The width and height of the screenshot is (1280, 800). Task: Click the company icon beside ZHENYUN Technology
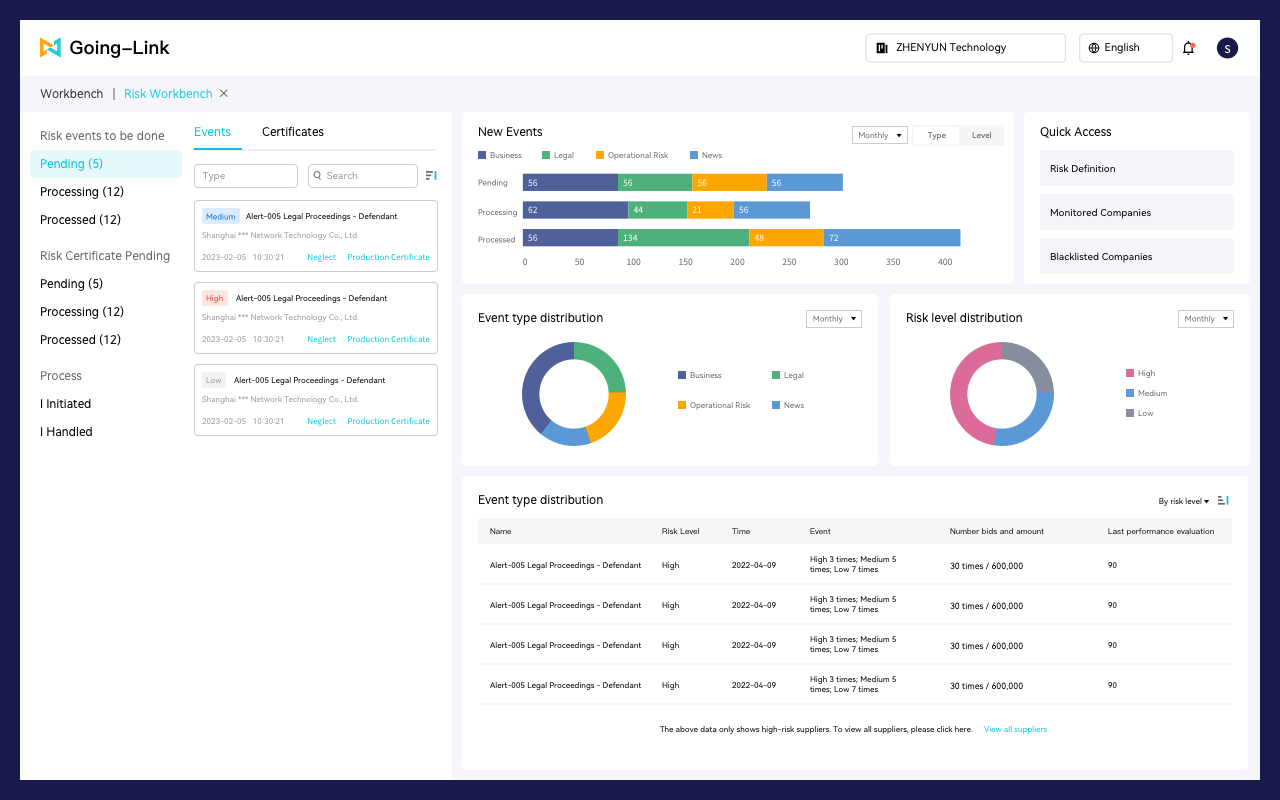click(x=882, y=48)
